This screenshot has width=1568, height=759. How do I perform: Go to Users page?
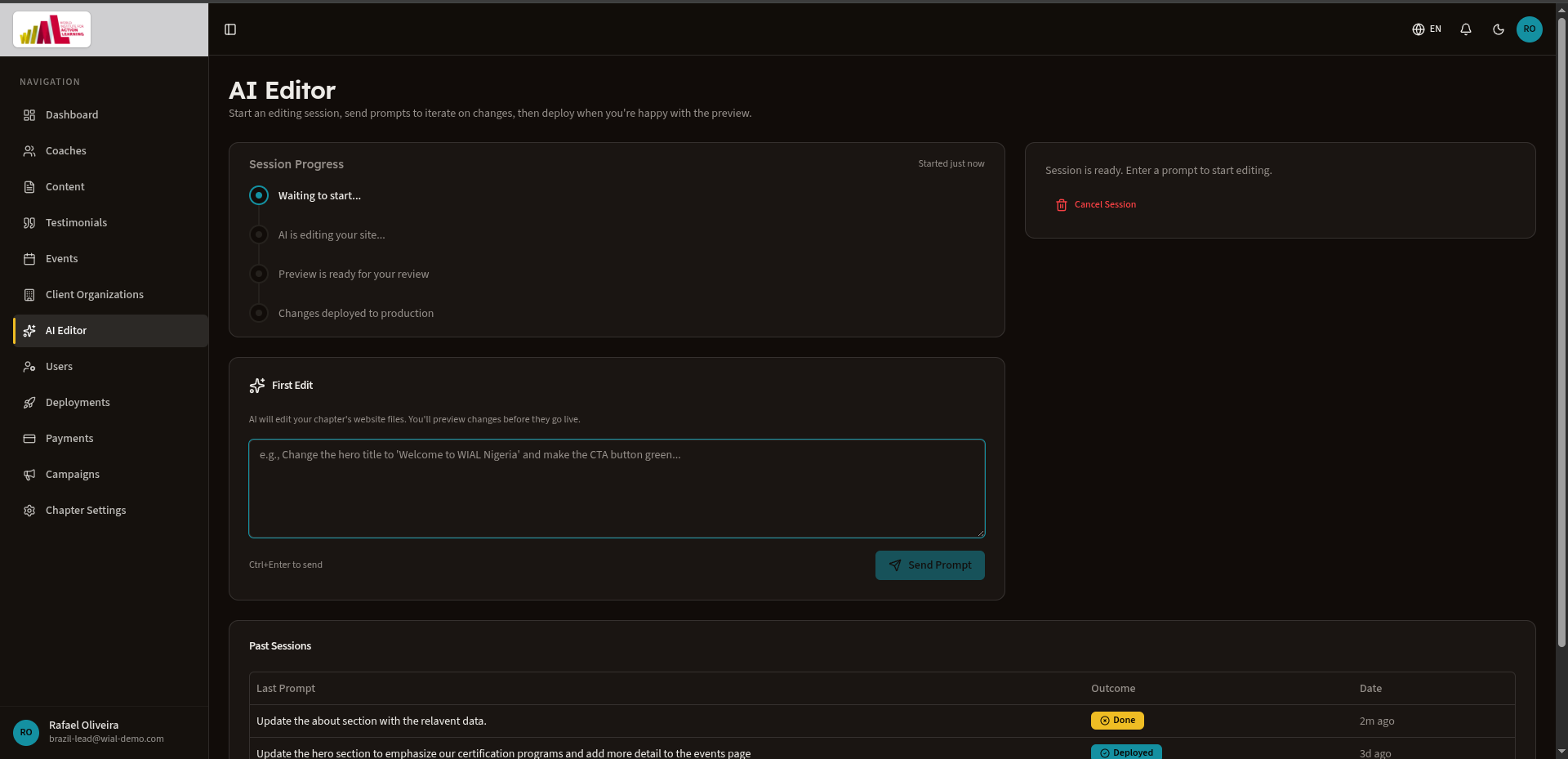(110, 367)
